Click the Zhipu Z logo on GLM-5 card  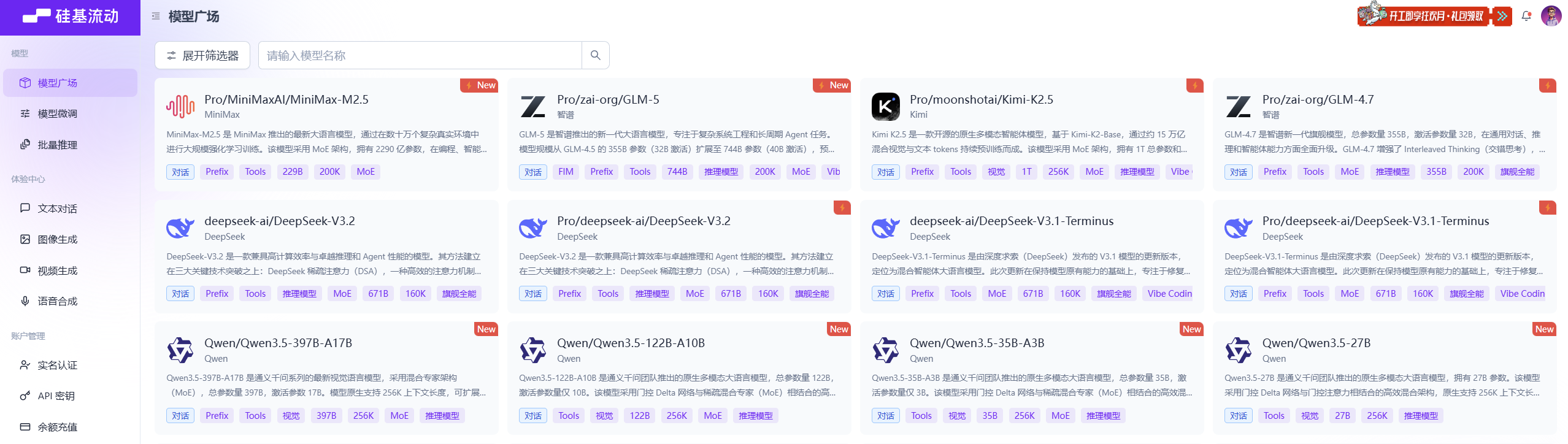pyautogui.click(x=533, y=107)
